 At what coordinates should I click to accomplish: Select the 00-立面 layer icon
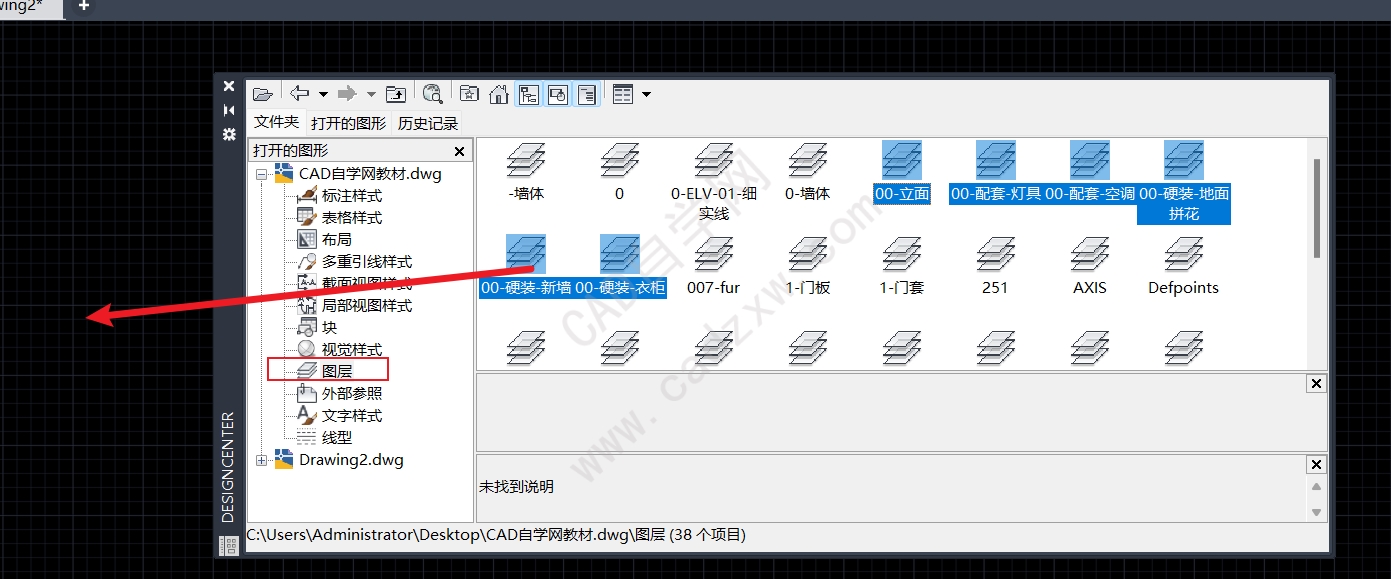(x=902, y=160)
